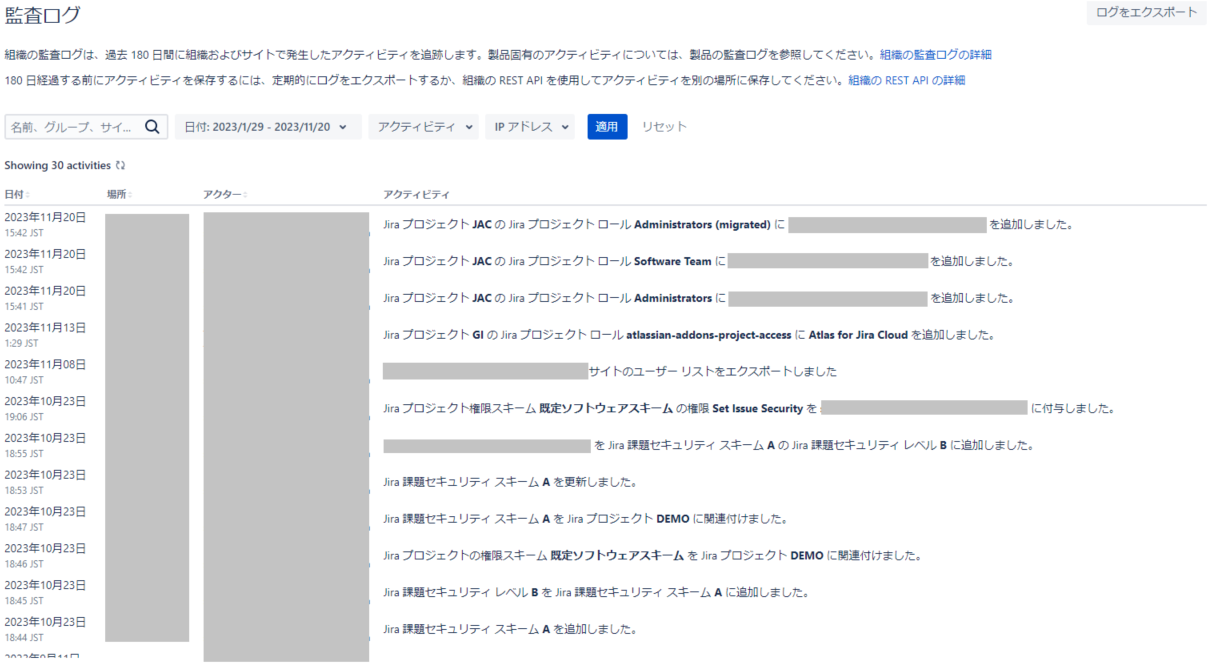Viewport: 1212px width, 664px height.
Task: Click the user list export activity entry
Action: [712, 371]
